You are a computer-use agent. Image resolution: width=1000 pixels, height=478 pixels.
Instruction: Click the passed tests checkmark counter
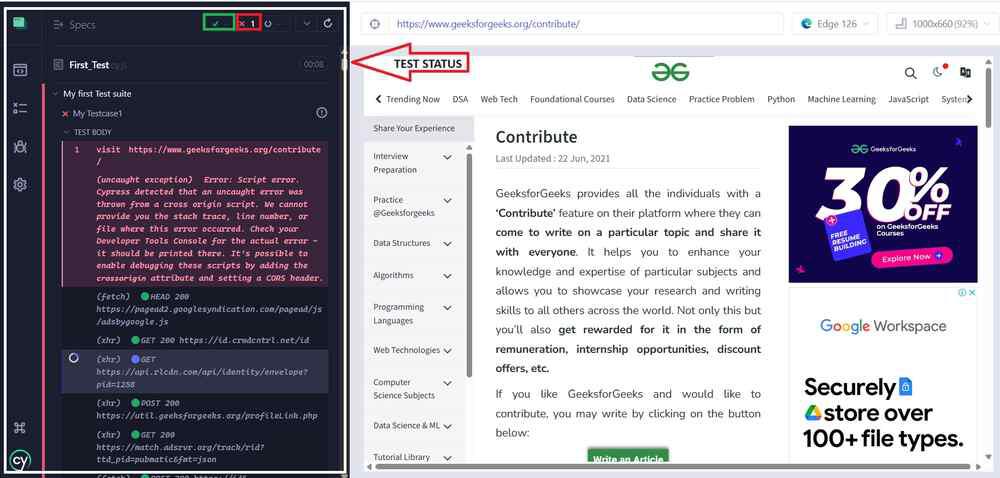tap(218, 23)
